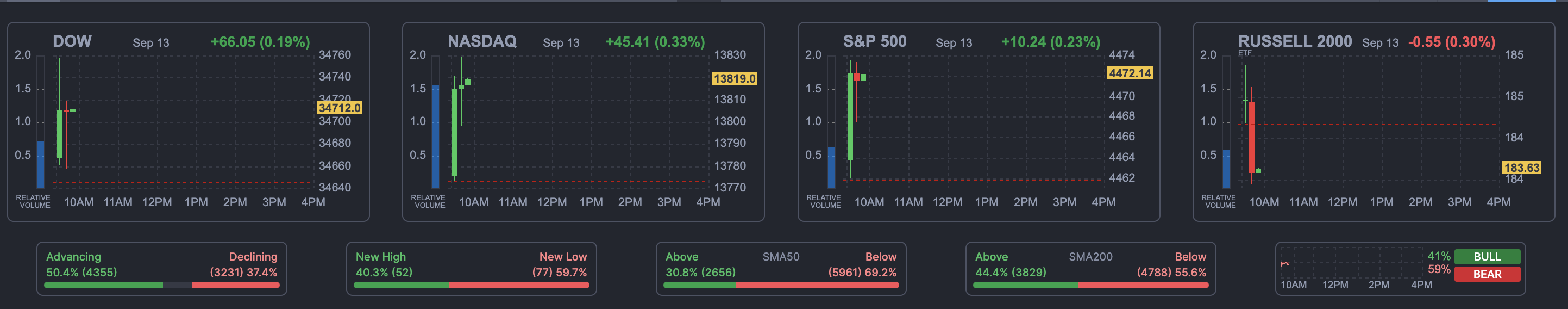Click the S&P 500 Sep 13 date
The height and width of the screenshot is (309, 1568).
(954, 42)
